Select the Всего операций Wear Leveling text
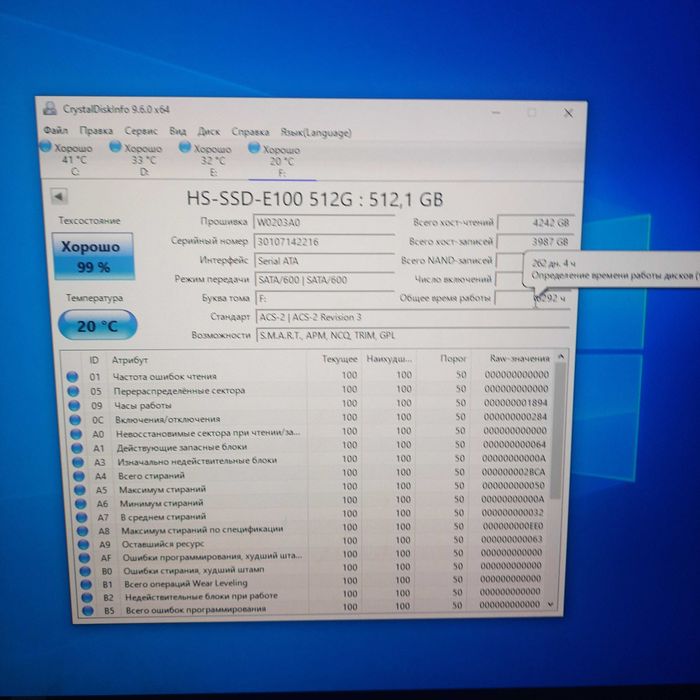This screenshot has height=700, width=700. [186, 583]
